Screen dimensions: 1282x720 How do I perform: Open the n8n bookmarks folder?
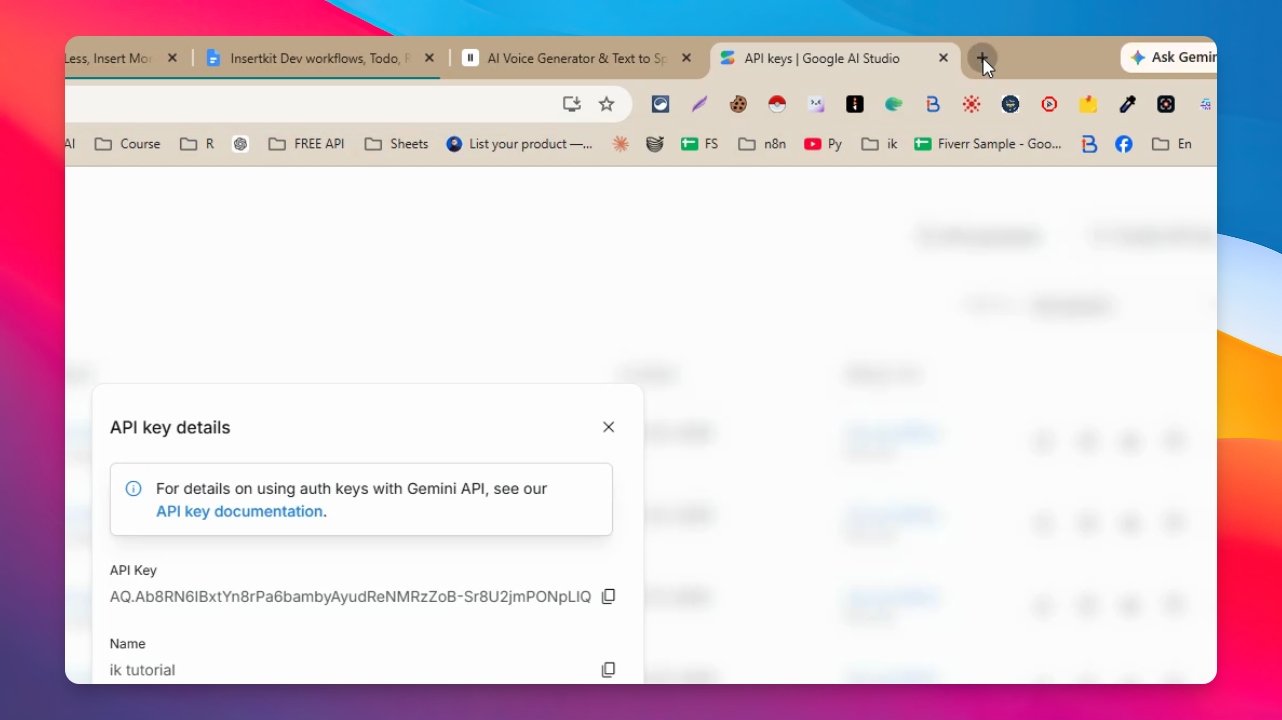pyautogui.click(x=762, y=144)
